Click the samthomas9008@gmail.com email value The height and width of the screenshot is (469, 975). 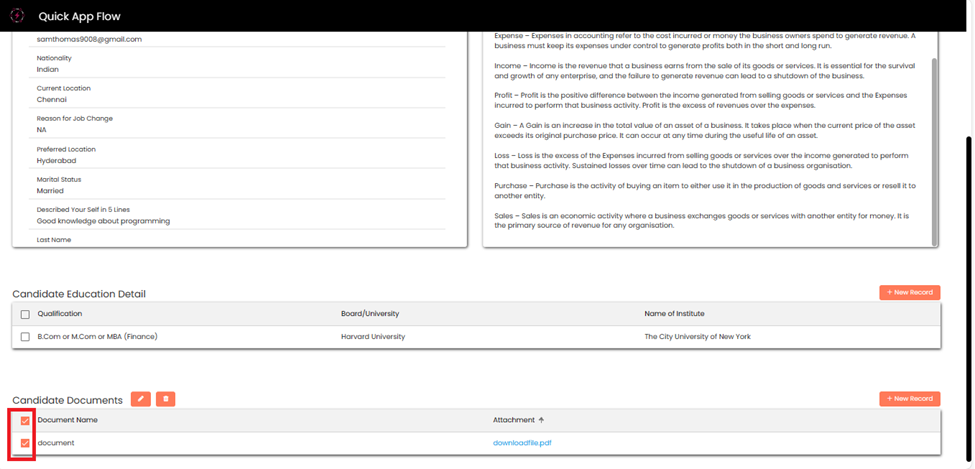(89, 39)
